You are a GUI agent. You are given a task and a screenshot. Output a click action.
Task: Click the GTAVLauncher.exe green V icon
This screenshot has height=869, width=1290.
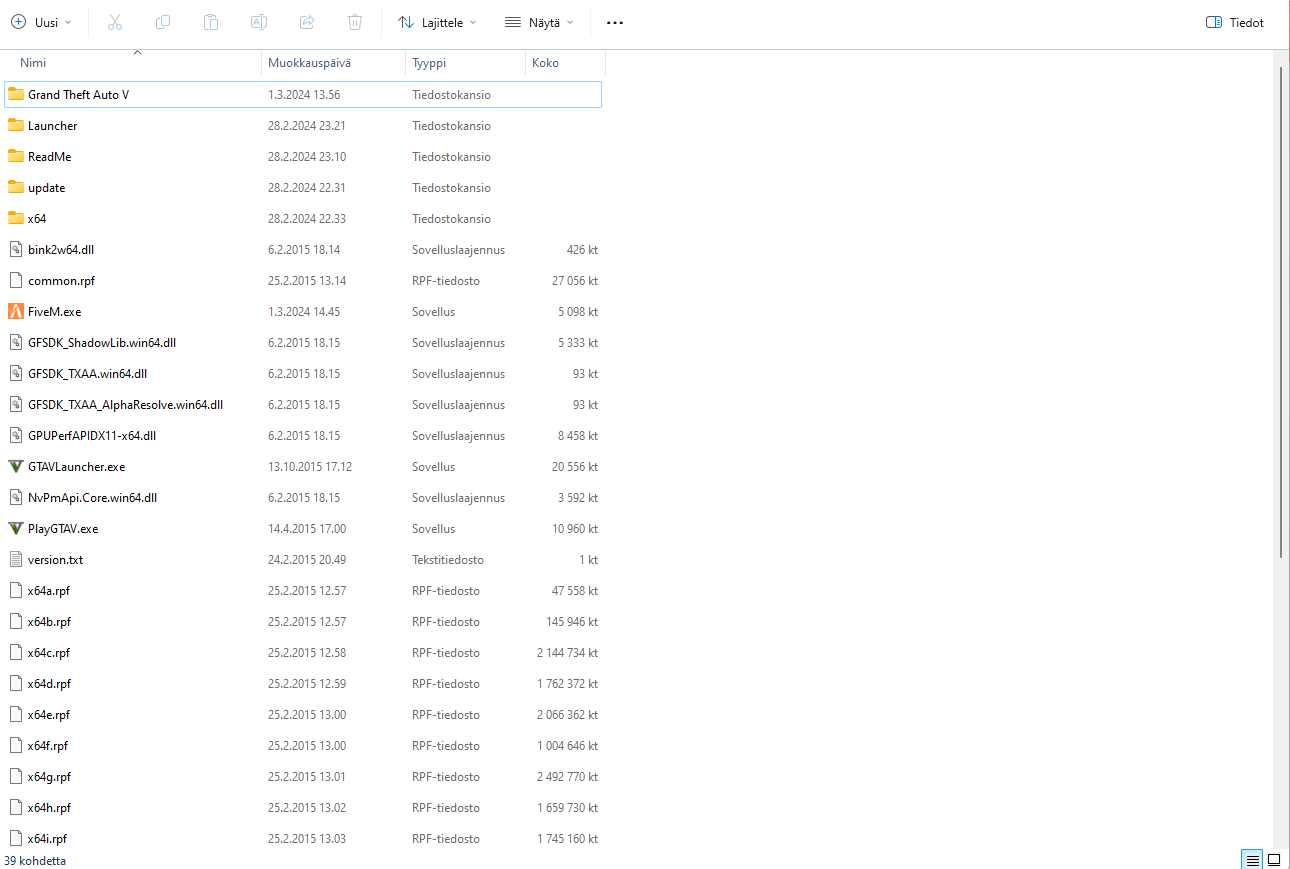[15, 466]
